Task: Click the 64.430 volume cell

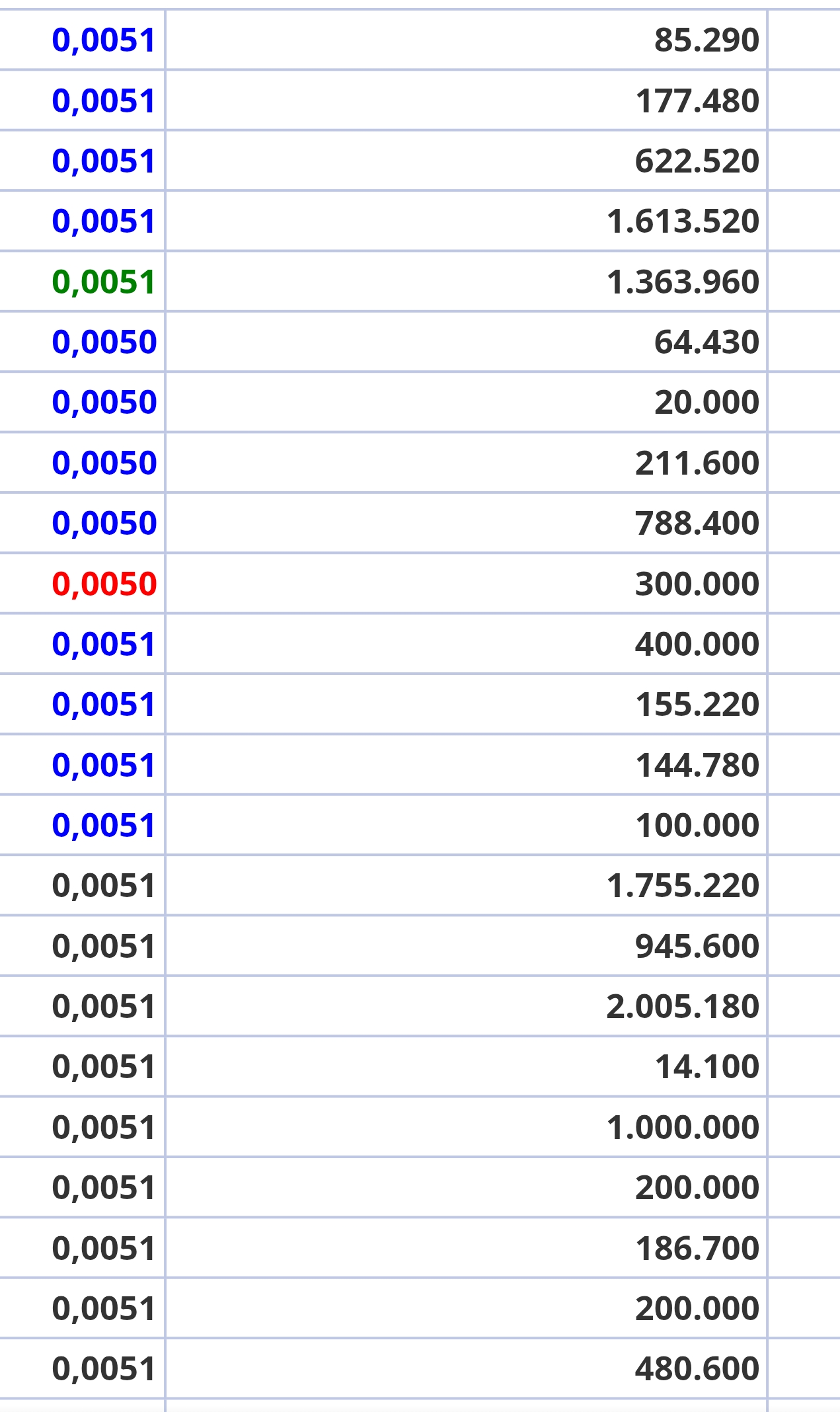Action: (x=706, y=342)
